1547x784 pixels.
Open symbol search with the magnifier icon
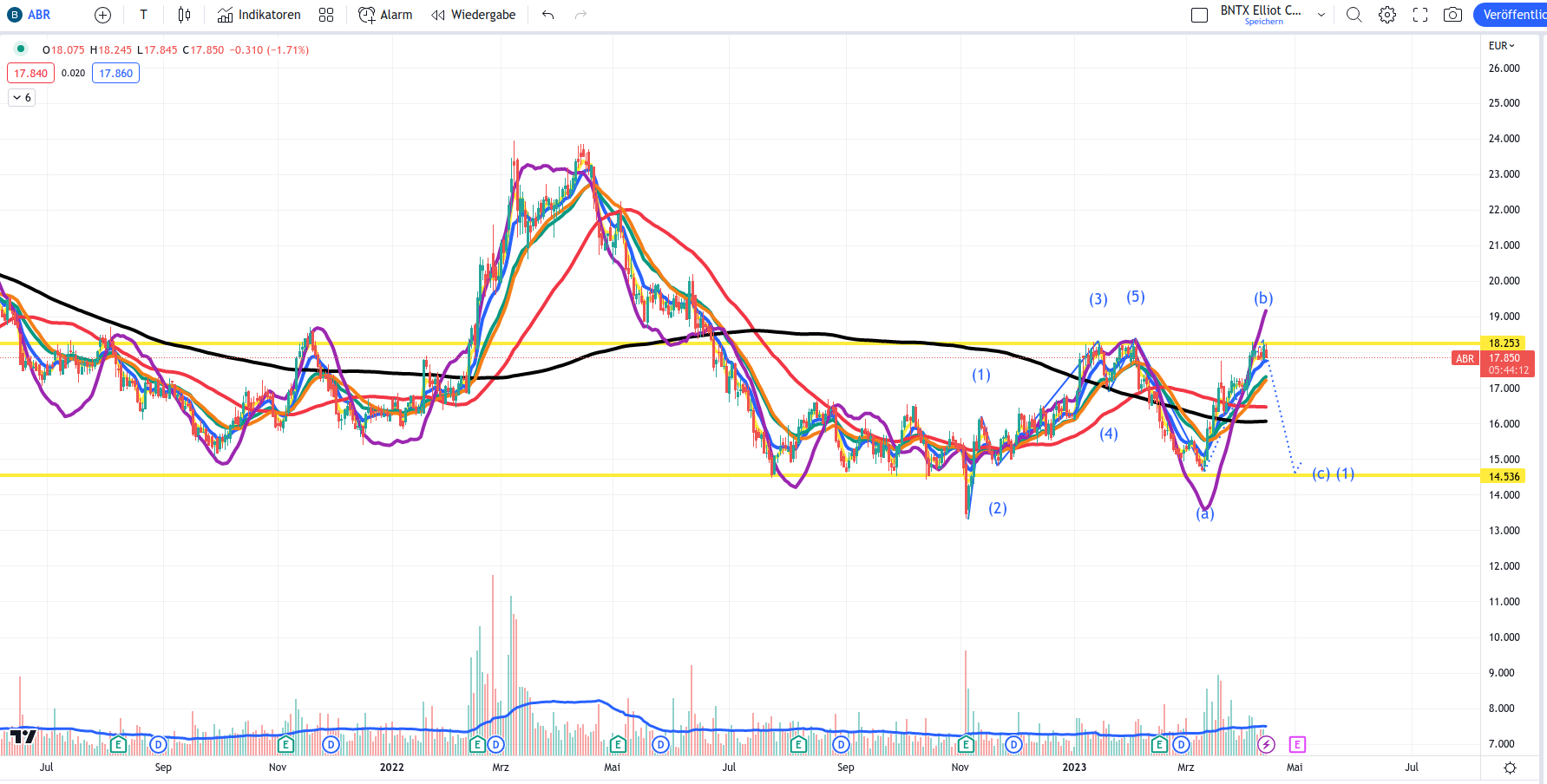(x=1354, y=15)
